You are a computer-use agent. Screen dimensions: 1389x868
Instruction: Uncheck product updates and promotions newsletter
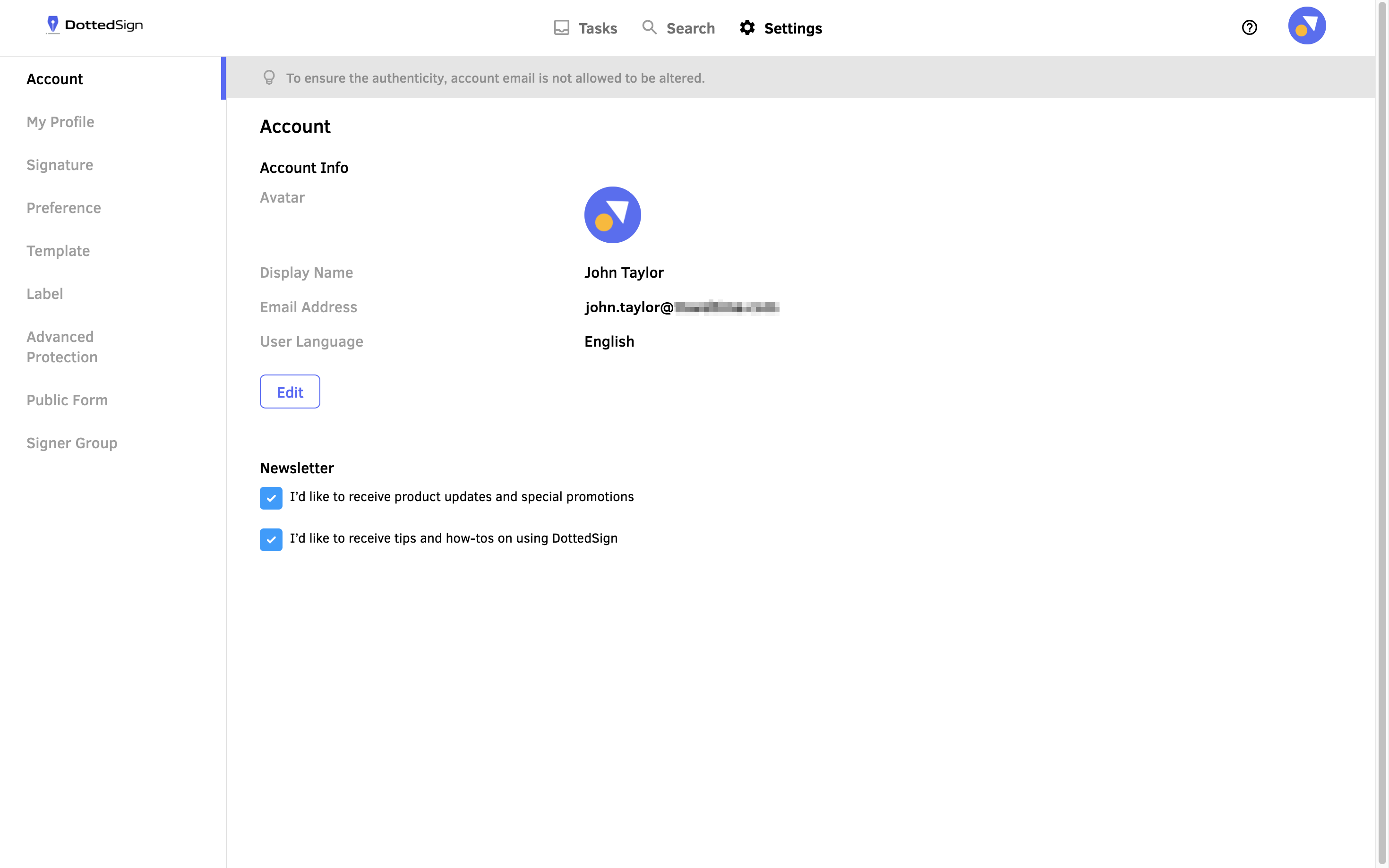coord(271,498)
